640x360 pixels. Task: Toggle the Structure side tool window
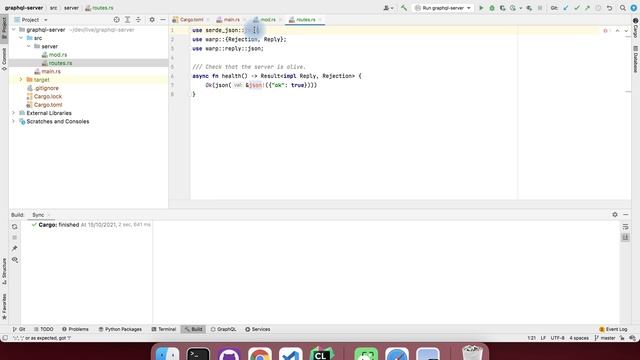point(4,271)
